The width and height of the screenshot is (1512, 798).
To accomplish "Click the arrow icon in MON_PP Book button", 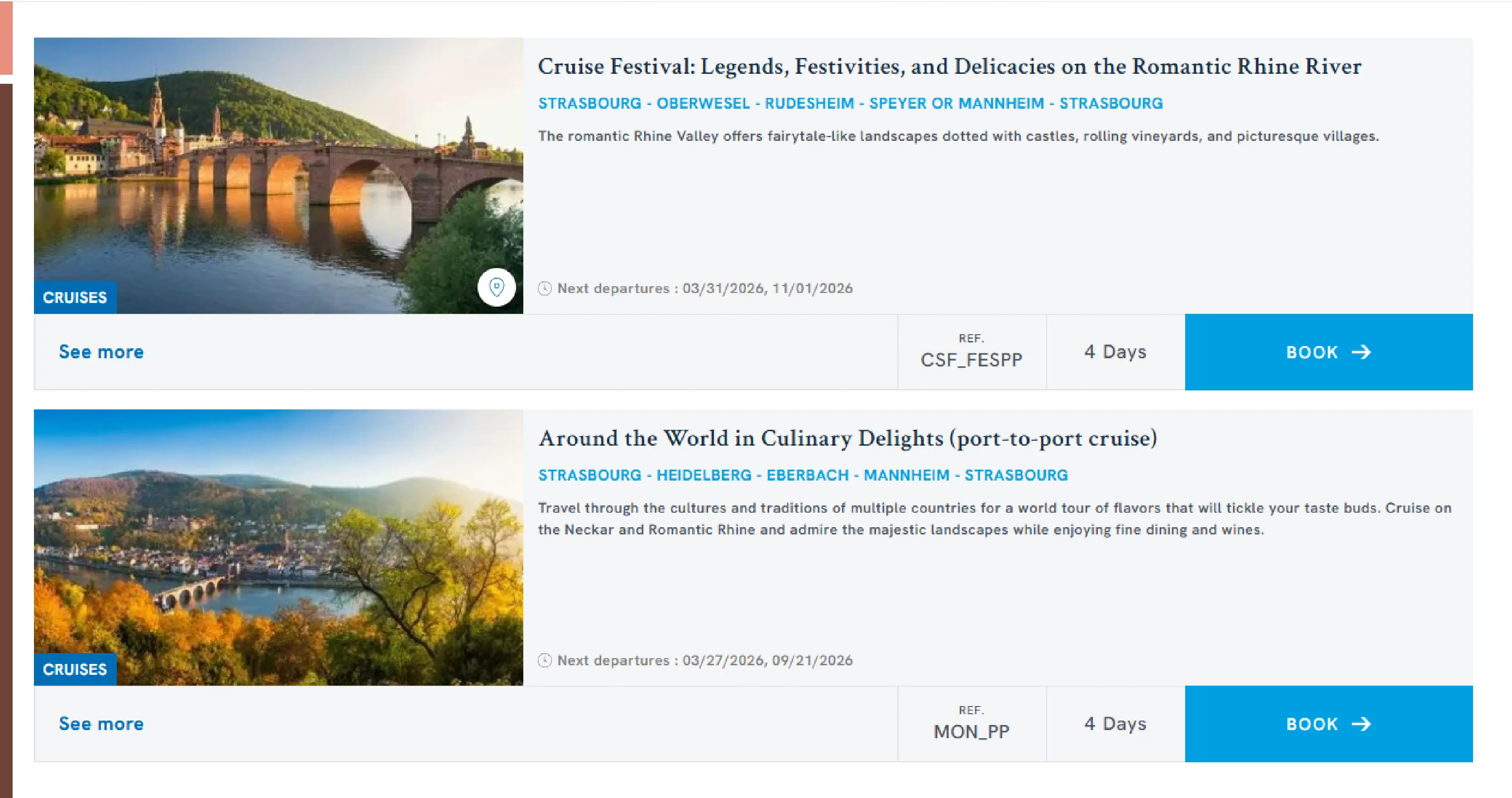I will (1361, 723).
